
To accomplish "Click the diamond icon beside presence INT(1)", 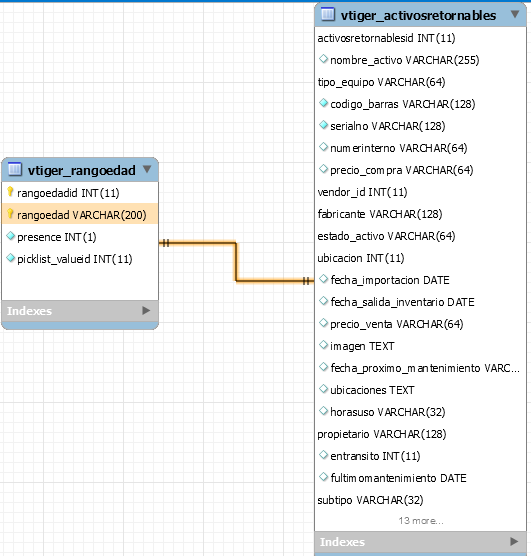I will tap(11, 236).
